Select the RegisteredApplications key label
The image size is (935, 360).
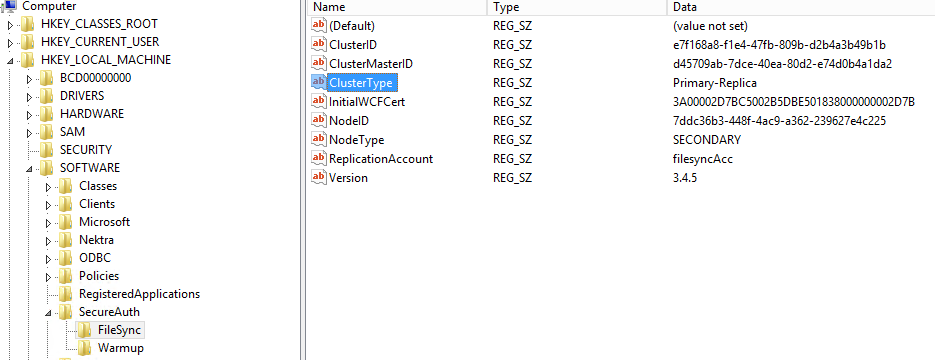tap(140, 294)
